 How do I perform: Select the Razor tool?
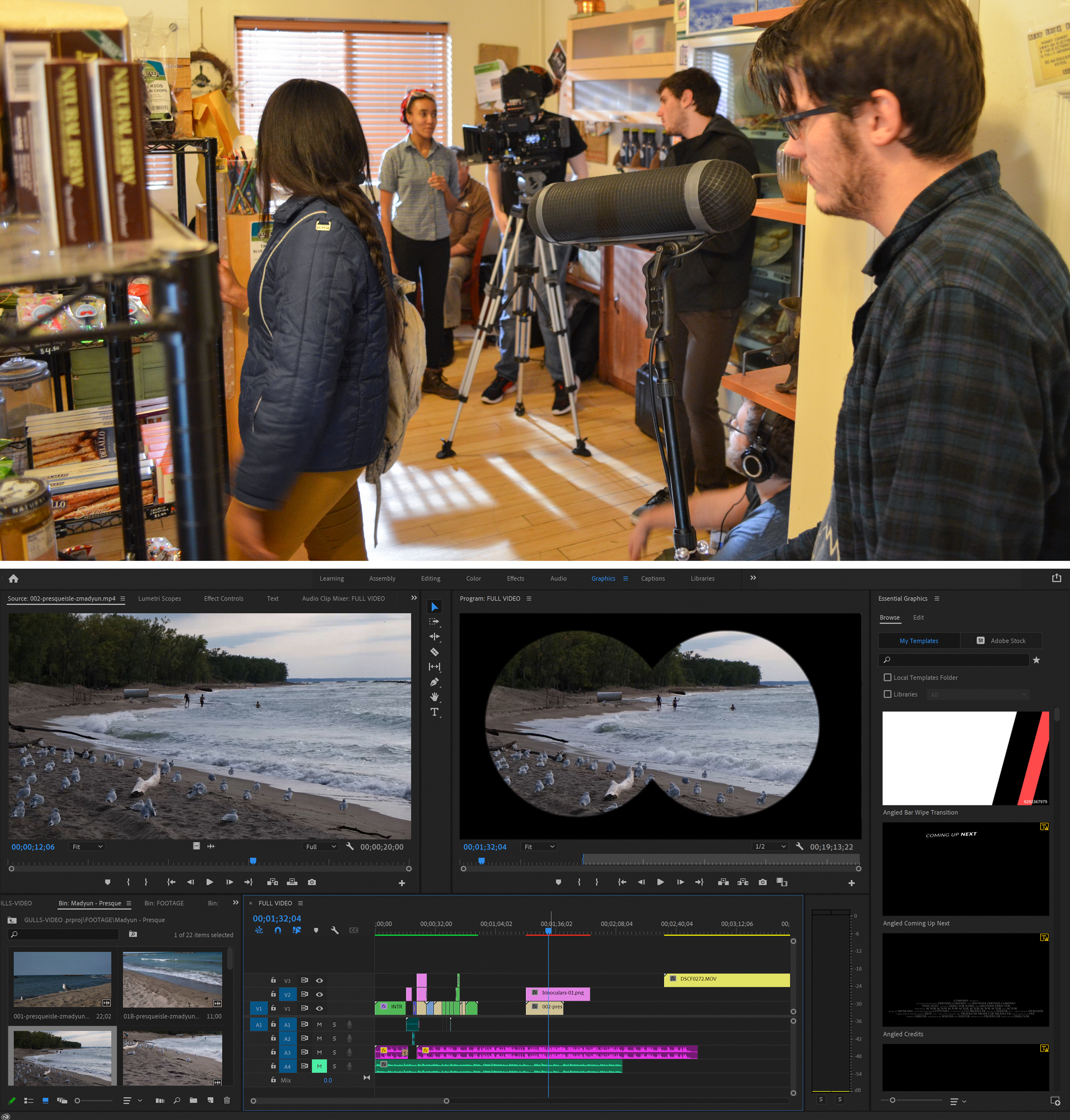(x=435, y=652)
